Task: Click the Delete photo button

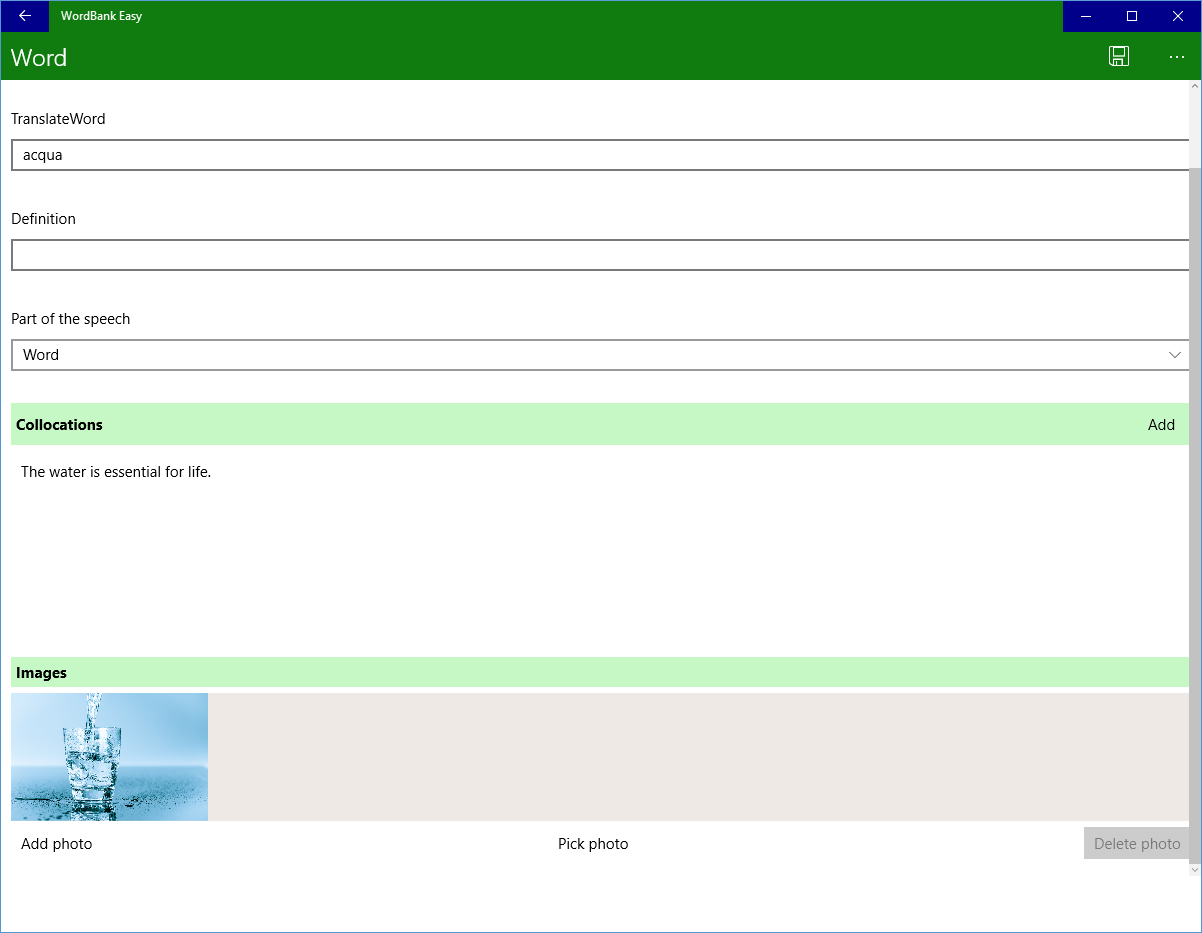Action: click(1137, 844)
